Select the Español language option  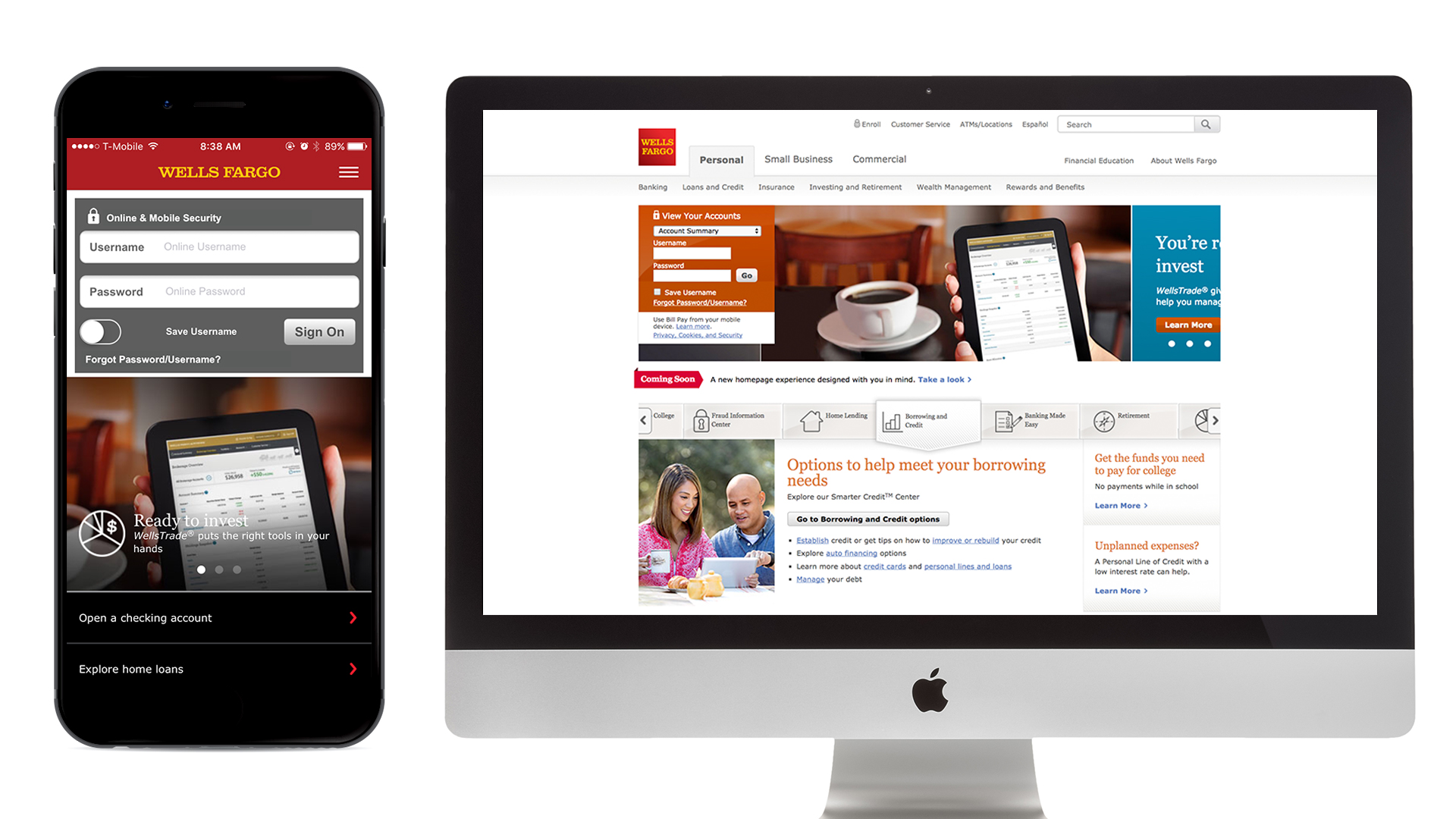pyautogui.click(x=1035, y=124)
